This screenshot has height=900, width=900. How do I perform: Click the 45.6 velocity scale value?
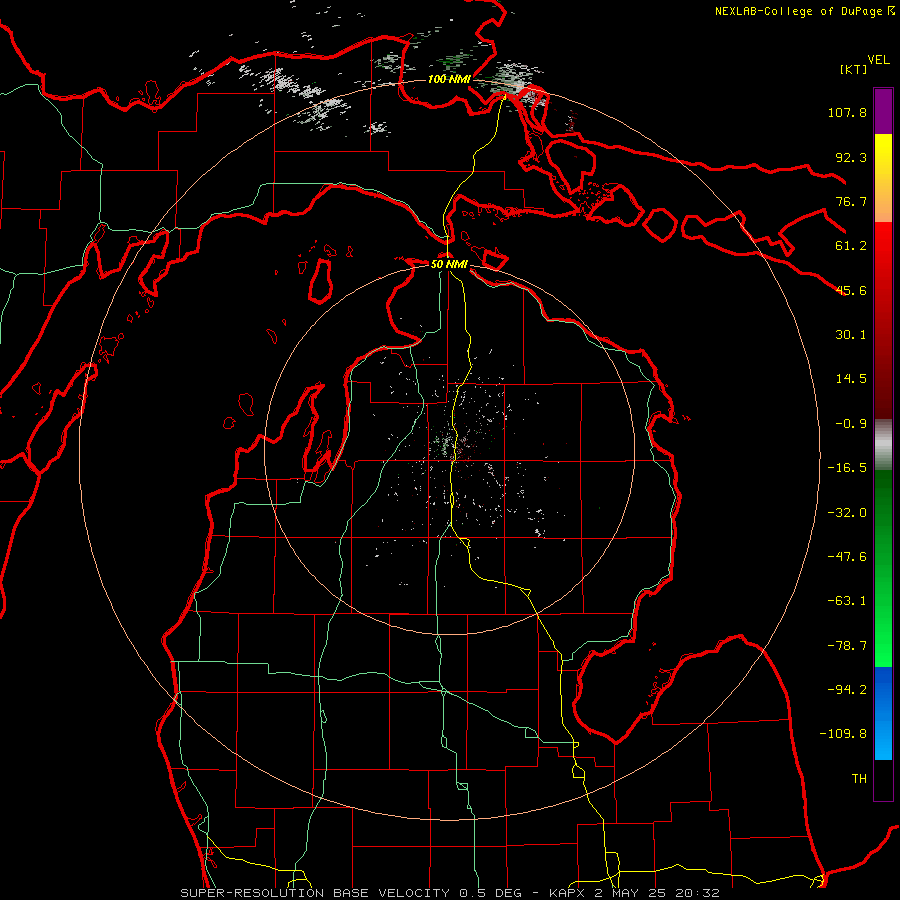(x=851, y=290)
